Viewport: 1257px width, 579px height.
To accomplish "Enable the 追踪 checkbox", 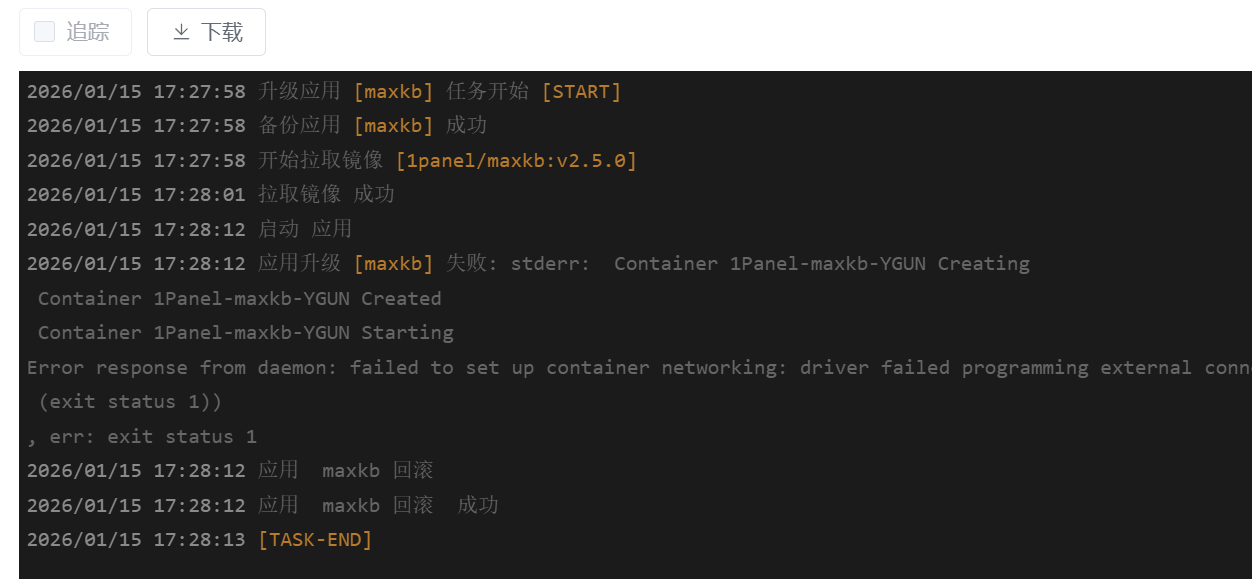I will 44,32.
